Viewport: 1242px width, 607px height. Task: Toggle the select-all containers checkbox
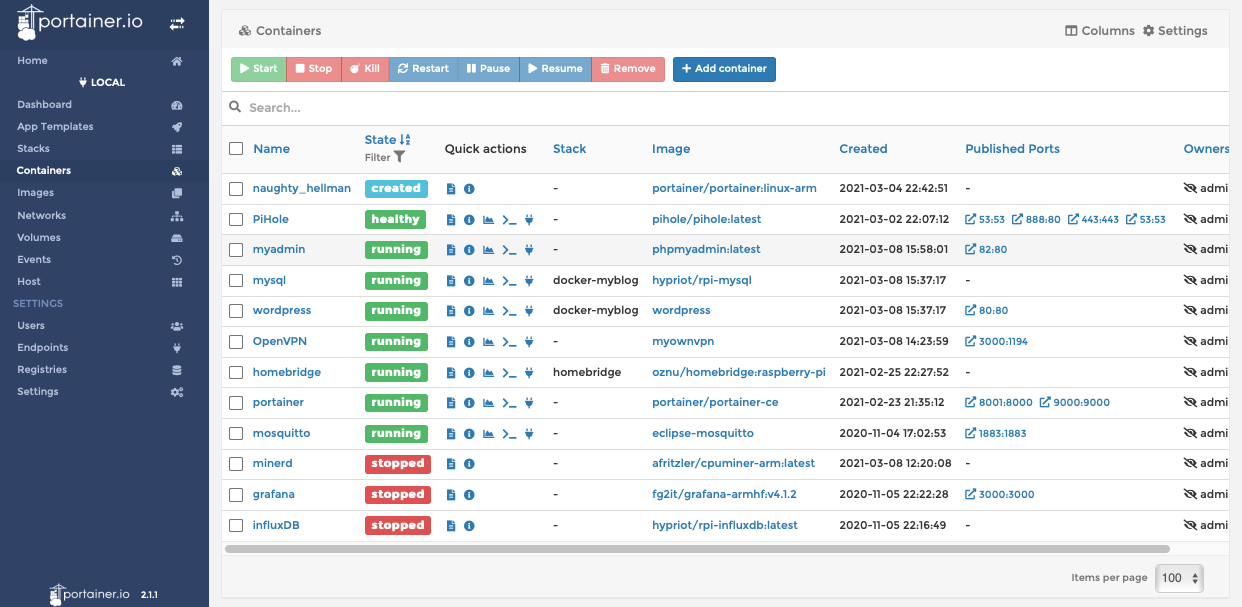point(236,149)
